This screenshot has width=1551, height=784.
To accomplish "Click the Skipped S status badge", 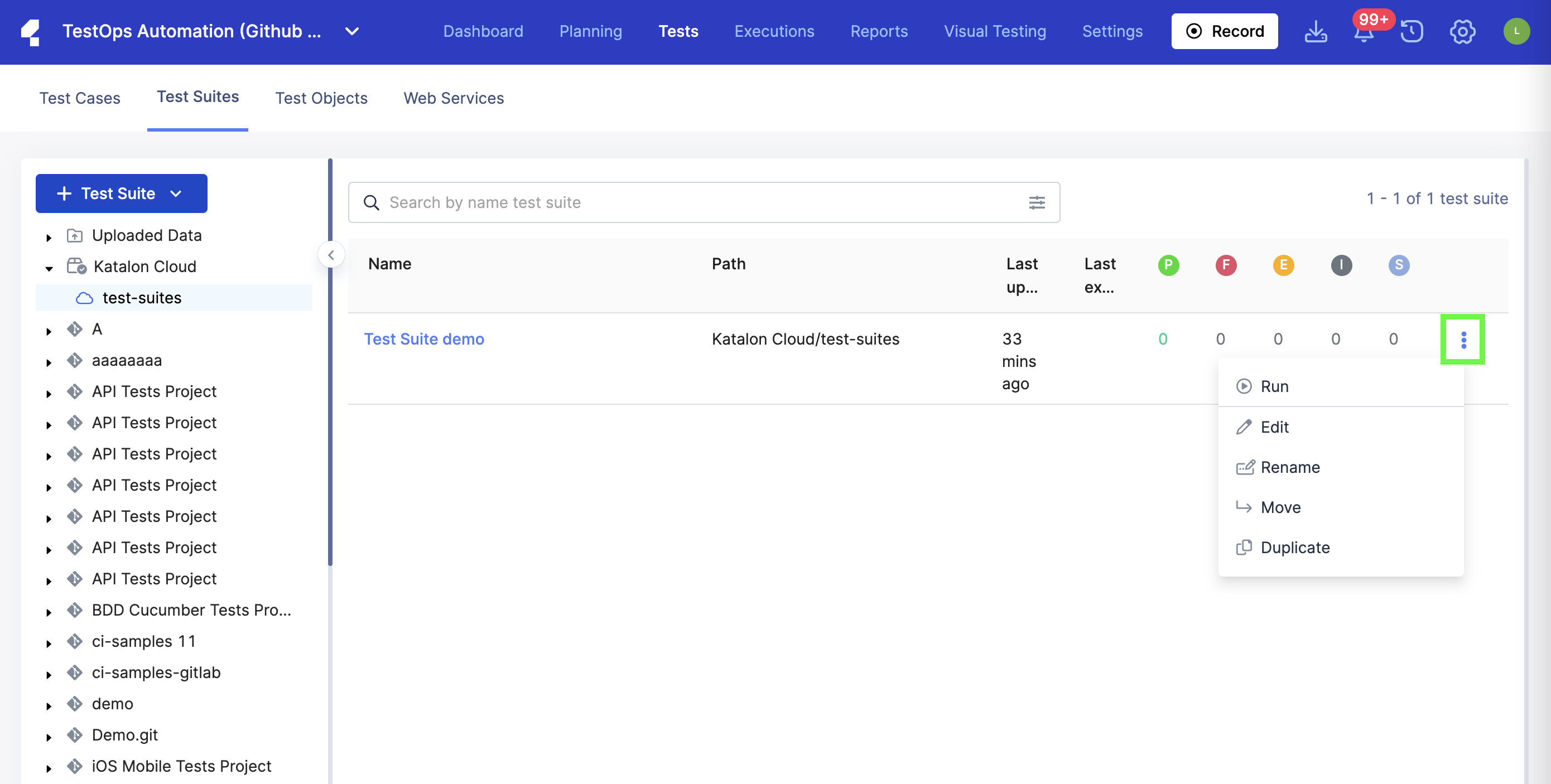I will 1399,265.
